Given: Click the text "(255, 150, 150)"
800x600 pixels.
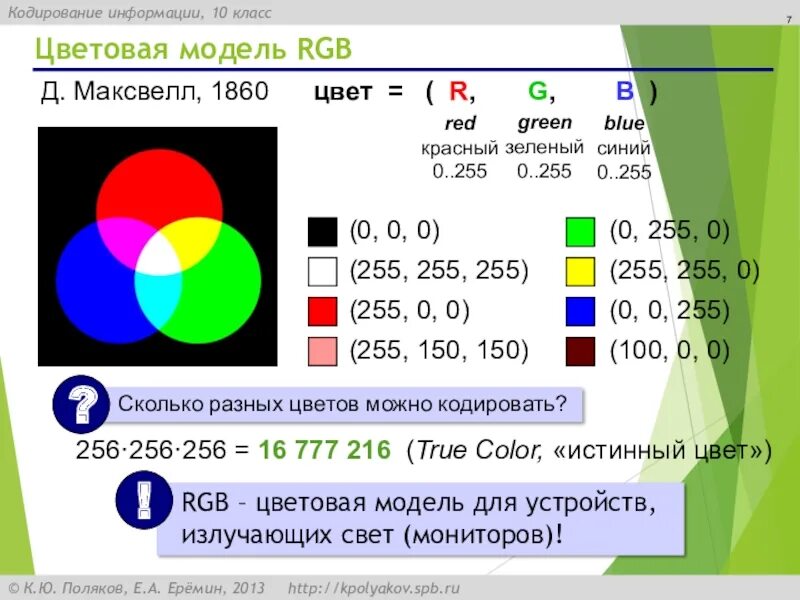Looking at the screenshot, I should pos(439,351).
